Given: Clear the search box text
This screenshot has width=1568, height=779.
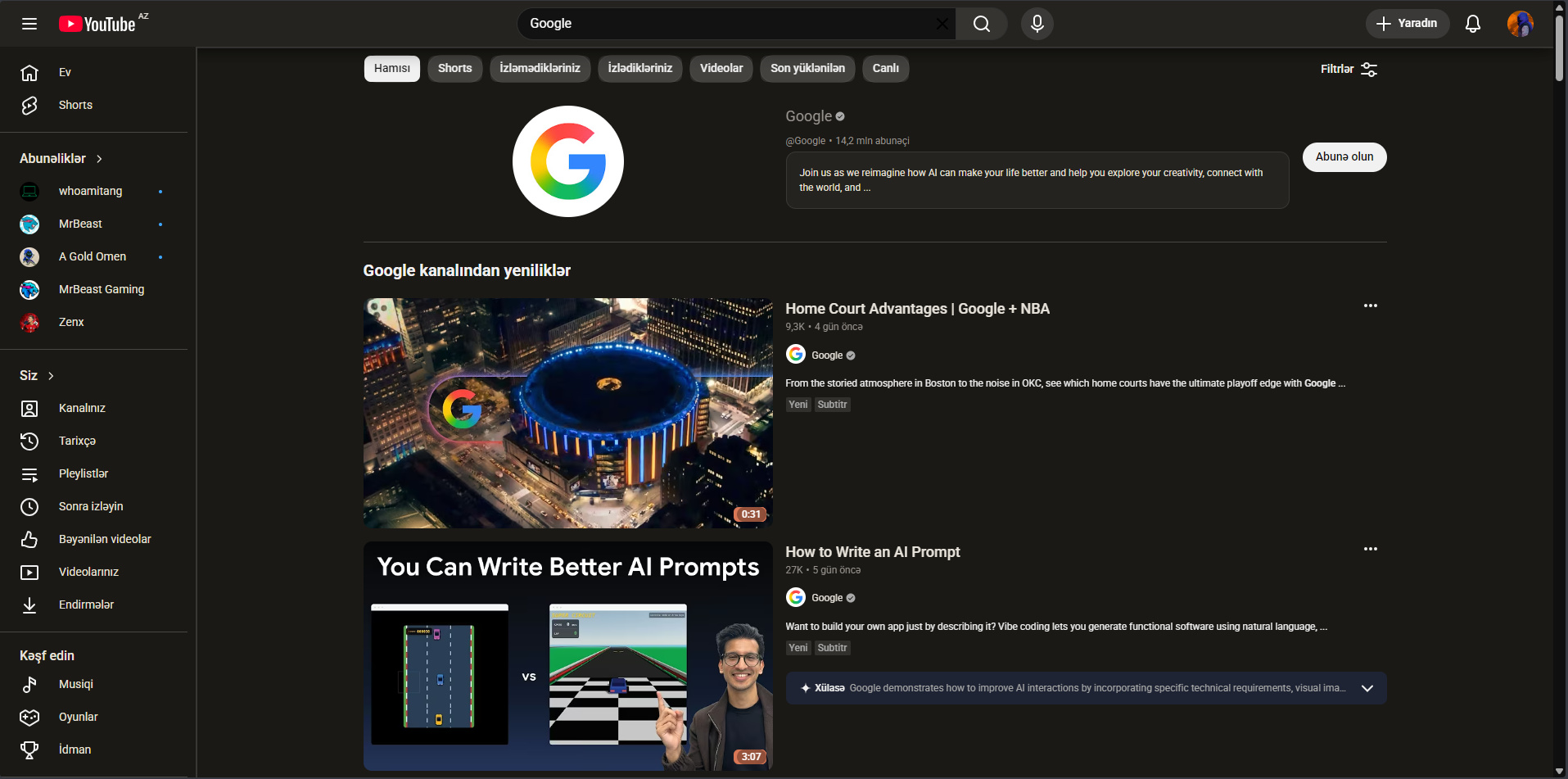Looking at the screenshot, I should (942, 24).
